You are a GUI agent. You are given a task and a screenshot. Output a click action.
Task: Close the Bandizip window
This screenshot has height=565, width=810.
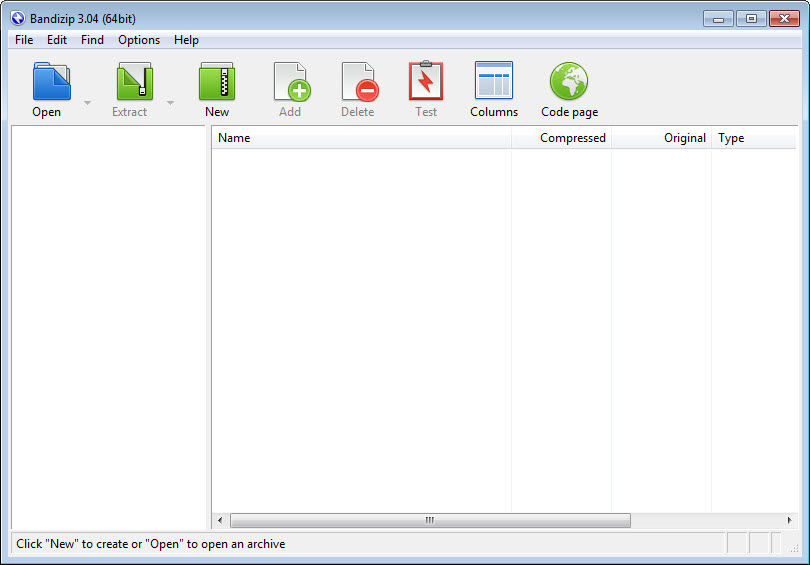784,19
